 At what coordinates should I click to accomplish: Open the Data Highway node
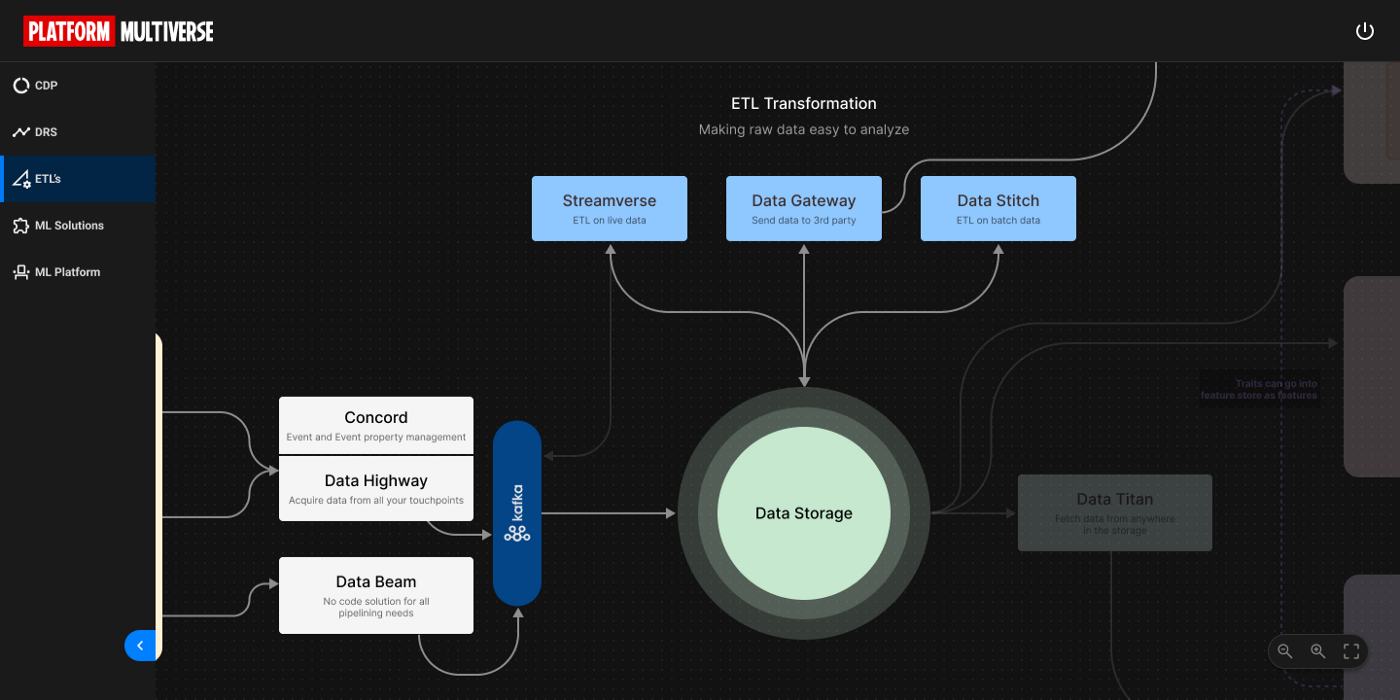point(376,488)
